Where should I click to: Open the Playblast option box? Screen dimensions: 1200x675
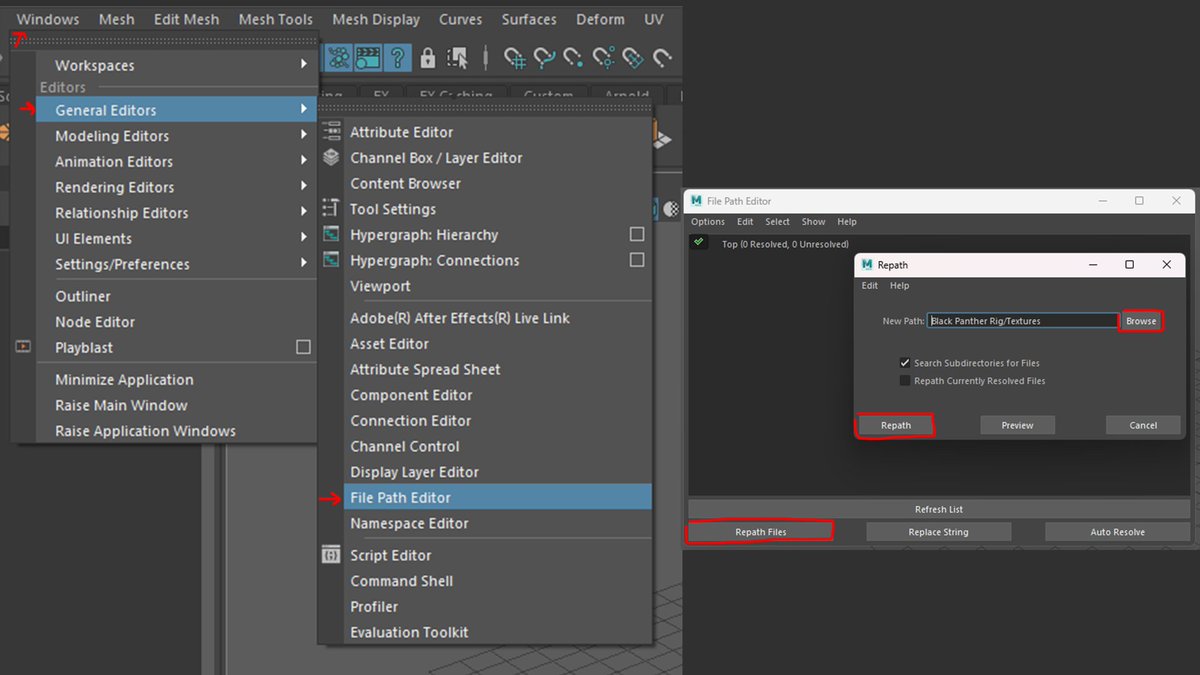click(x=303, y=347)
